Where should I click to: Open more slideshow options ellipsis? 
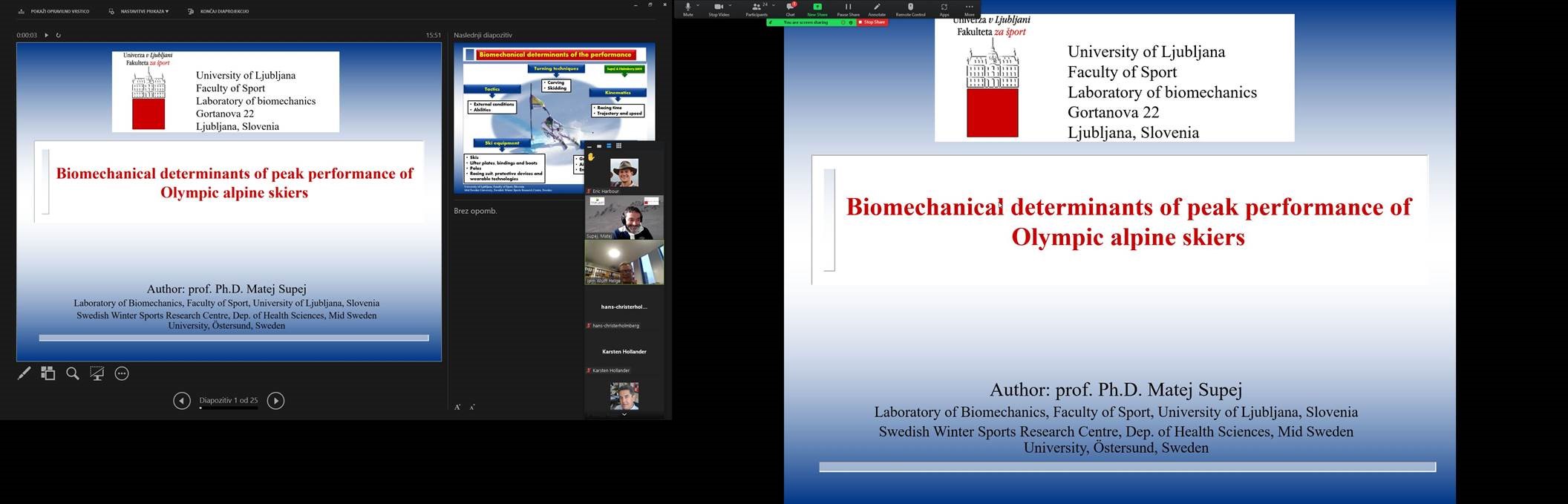click(x=122, y=373)
